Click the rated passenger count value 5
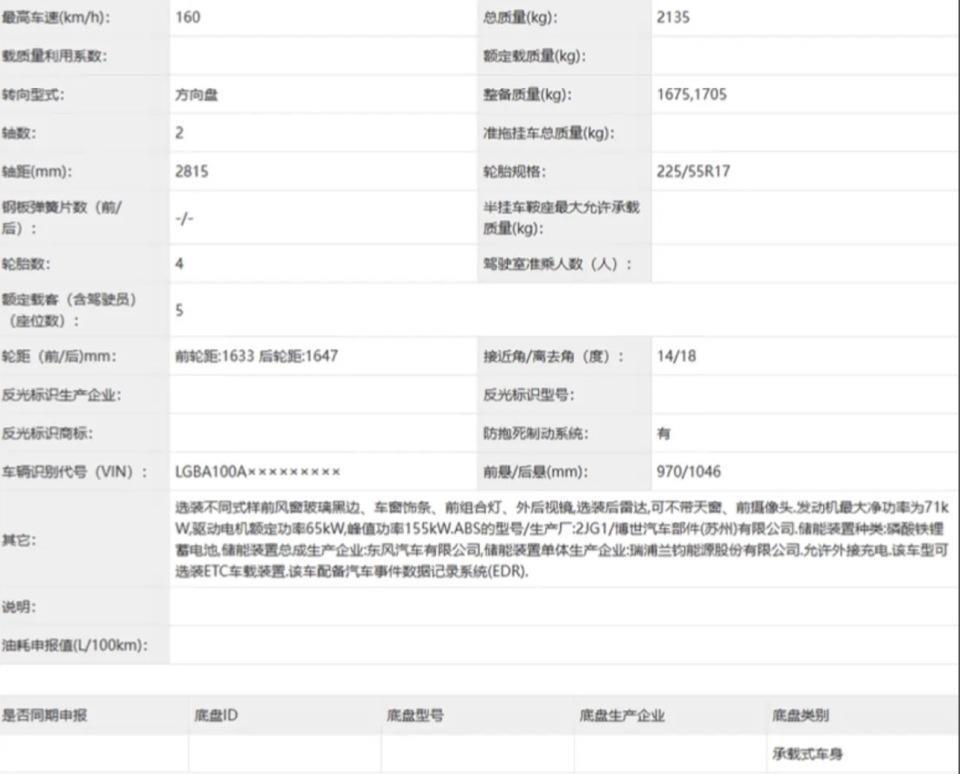 coord(180,310)
